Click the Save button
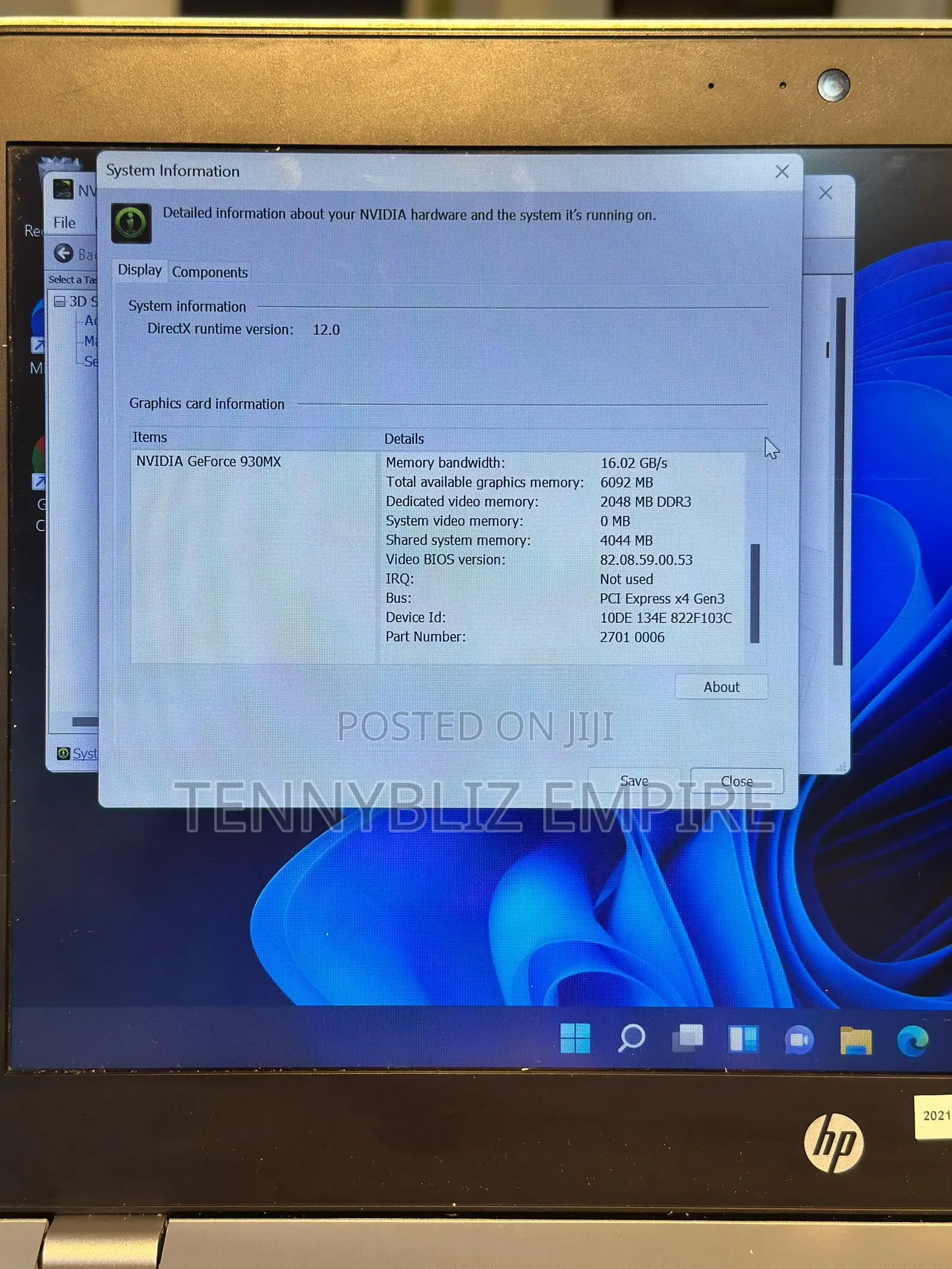The height and width of the screenshot is (1269, 952). point(634,781)
